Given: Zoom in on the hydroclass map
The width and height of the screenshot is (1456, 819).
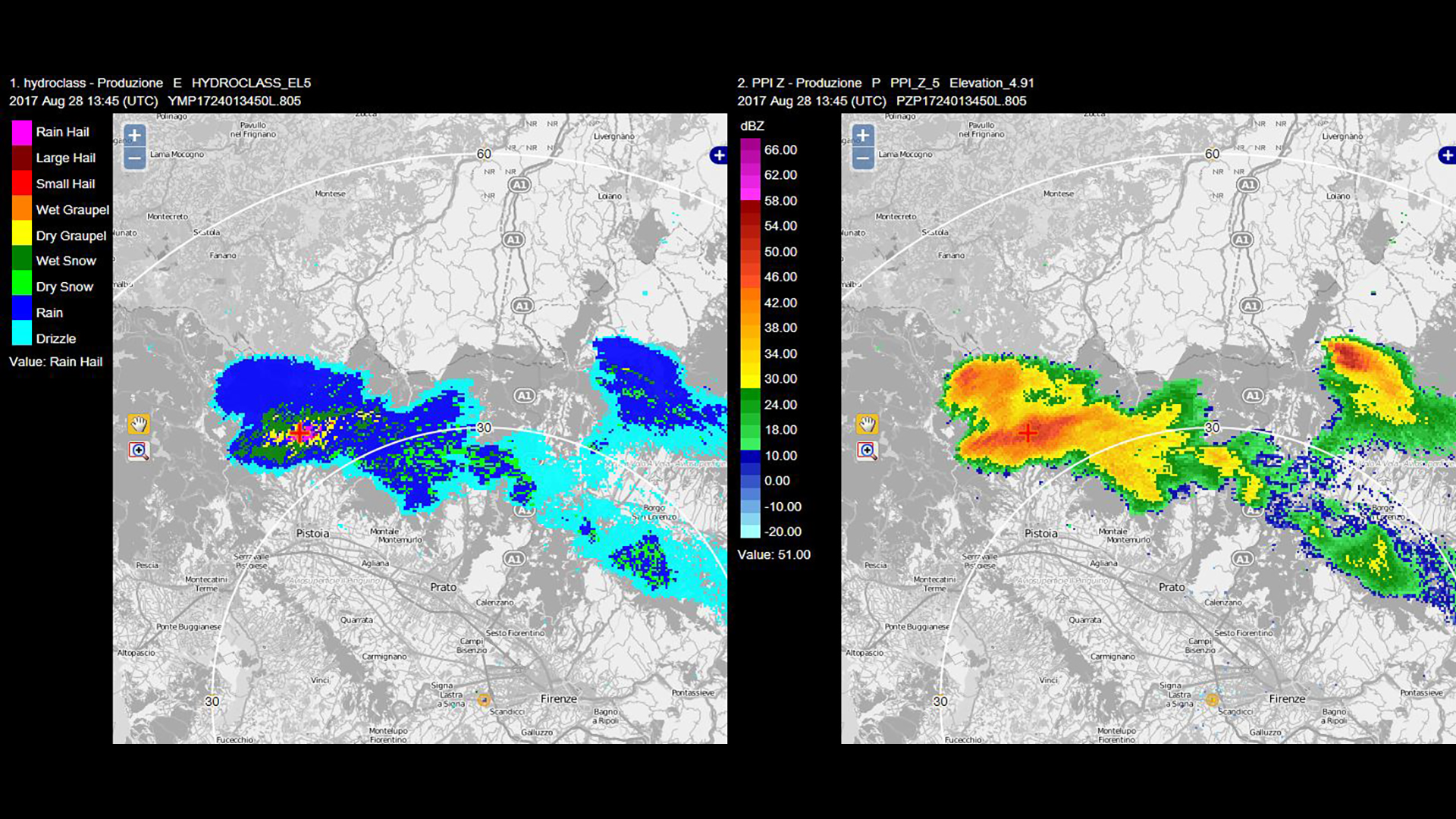Looking at the screenshot, I should click(x=134, y=136).
